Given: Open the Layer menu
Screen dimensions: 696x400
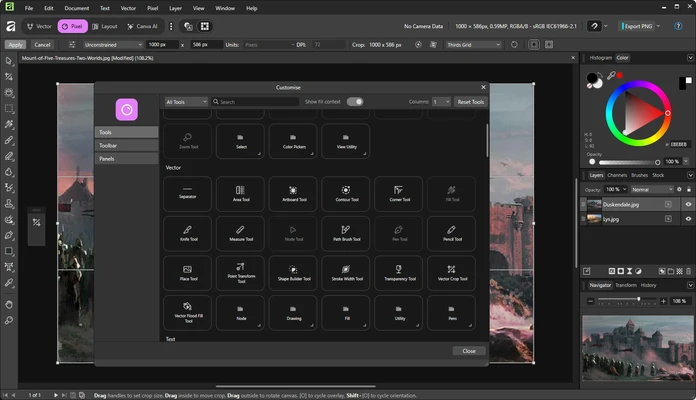Looking at the screenshot, I should [175, 8].
